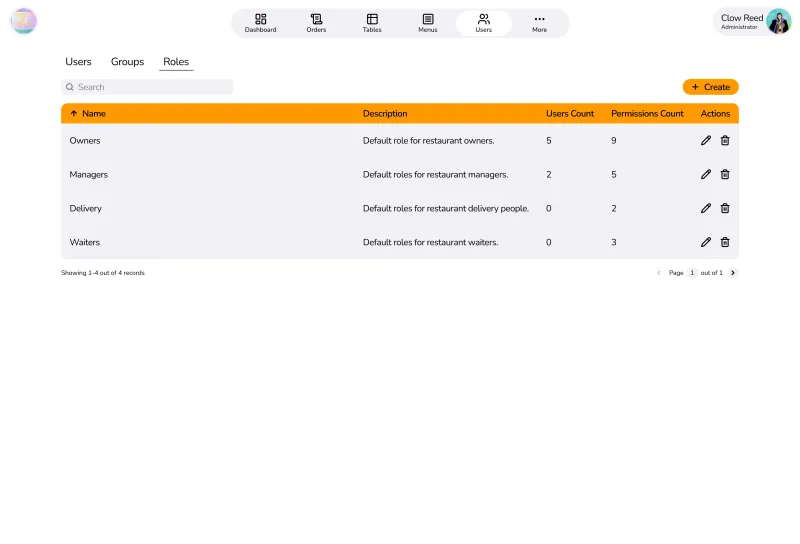Navigate to the Menus section

tap(428, 23)
